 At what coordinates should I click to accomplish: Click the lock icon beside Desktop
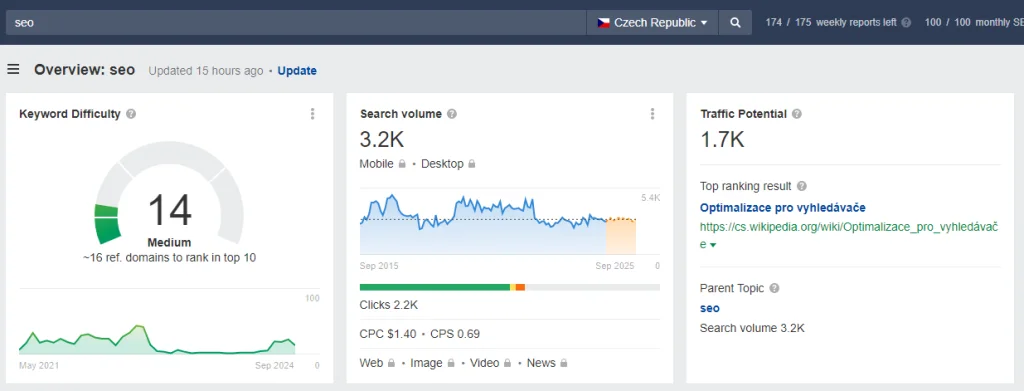[472, 164]
